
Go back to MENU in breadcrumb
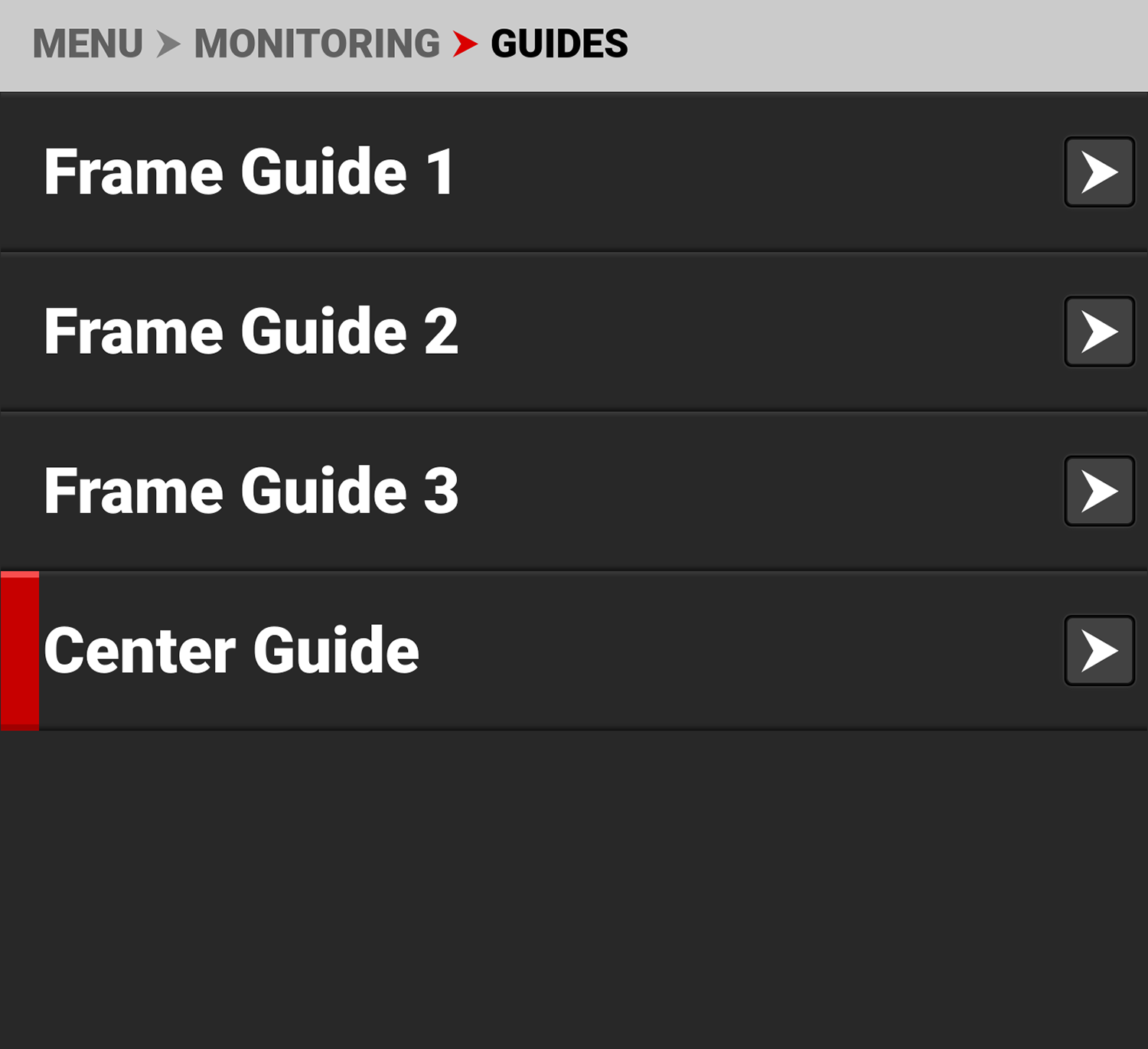click(x=87, y=44)
